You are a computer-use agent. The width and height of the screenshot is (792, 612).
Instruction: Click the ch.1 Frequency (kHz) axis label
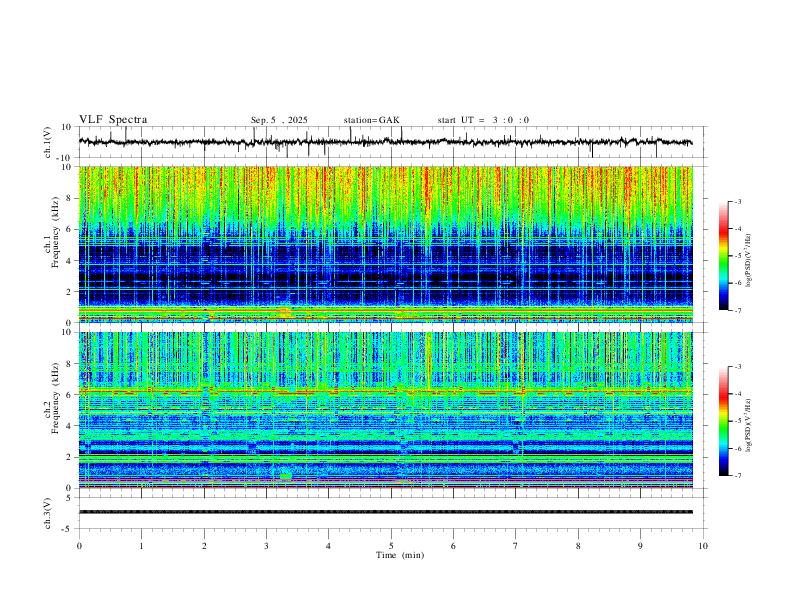[x=52, y=232]
